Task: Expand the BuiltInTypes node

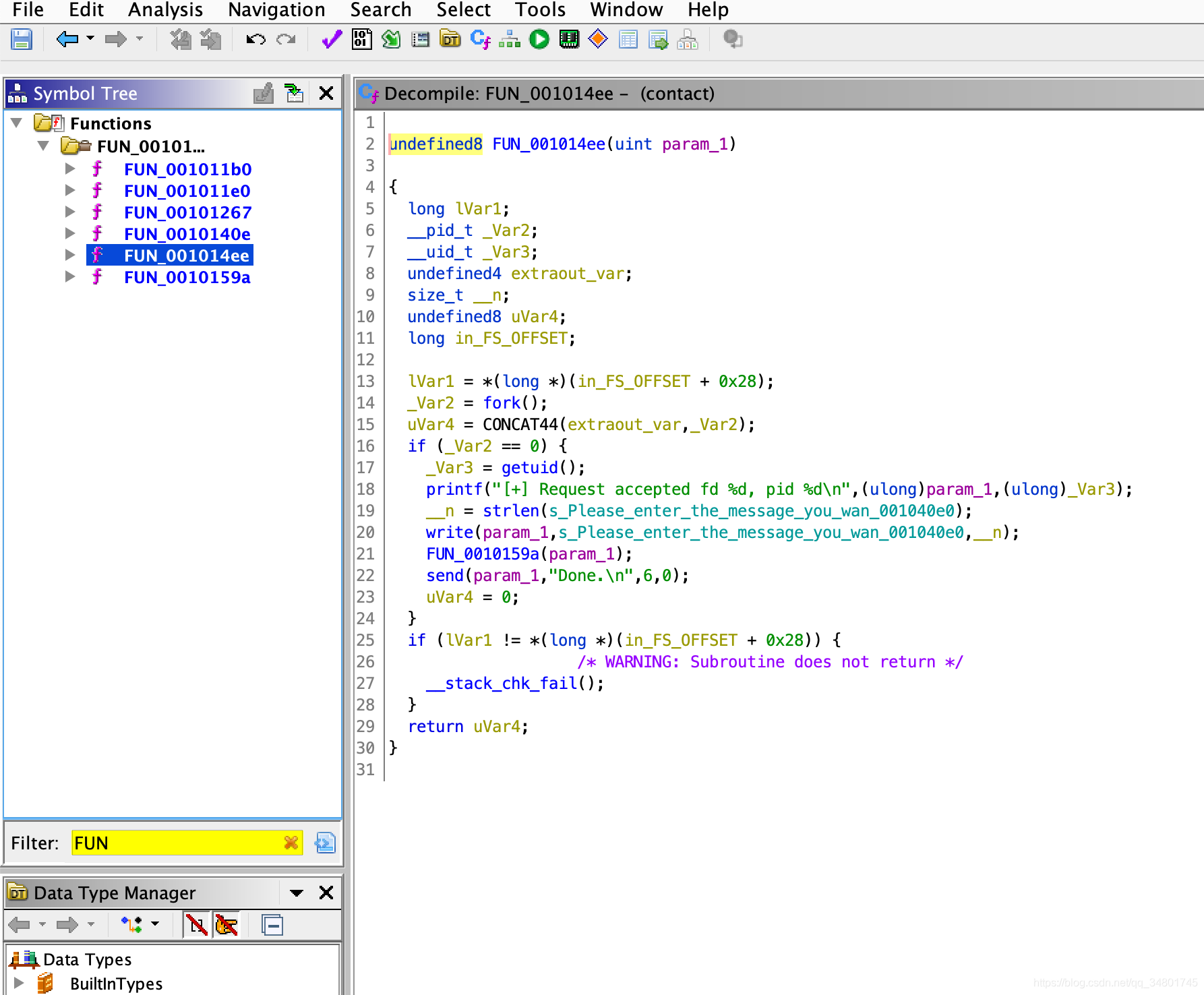Action: pos(19,983)
